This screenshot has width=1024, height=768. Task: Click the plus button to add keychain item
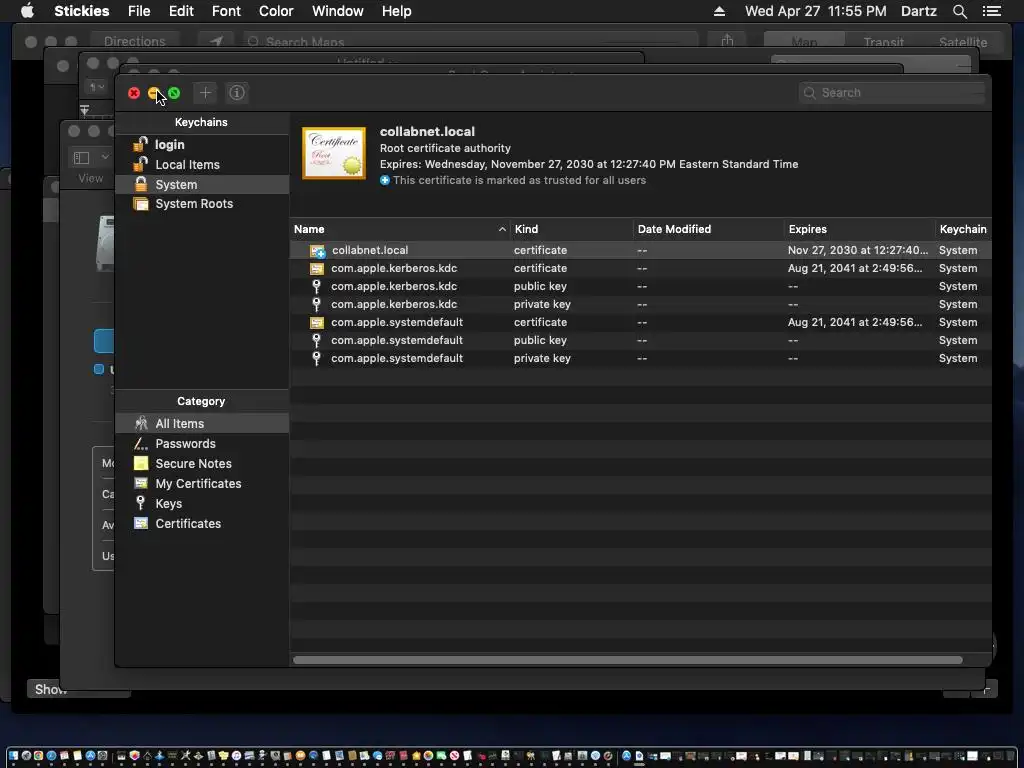pos(205,93)
